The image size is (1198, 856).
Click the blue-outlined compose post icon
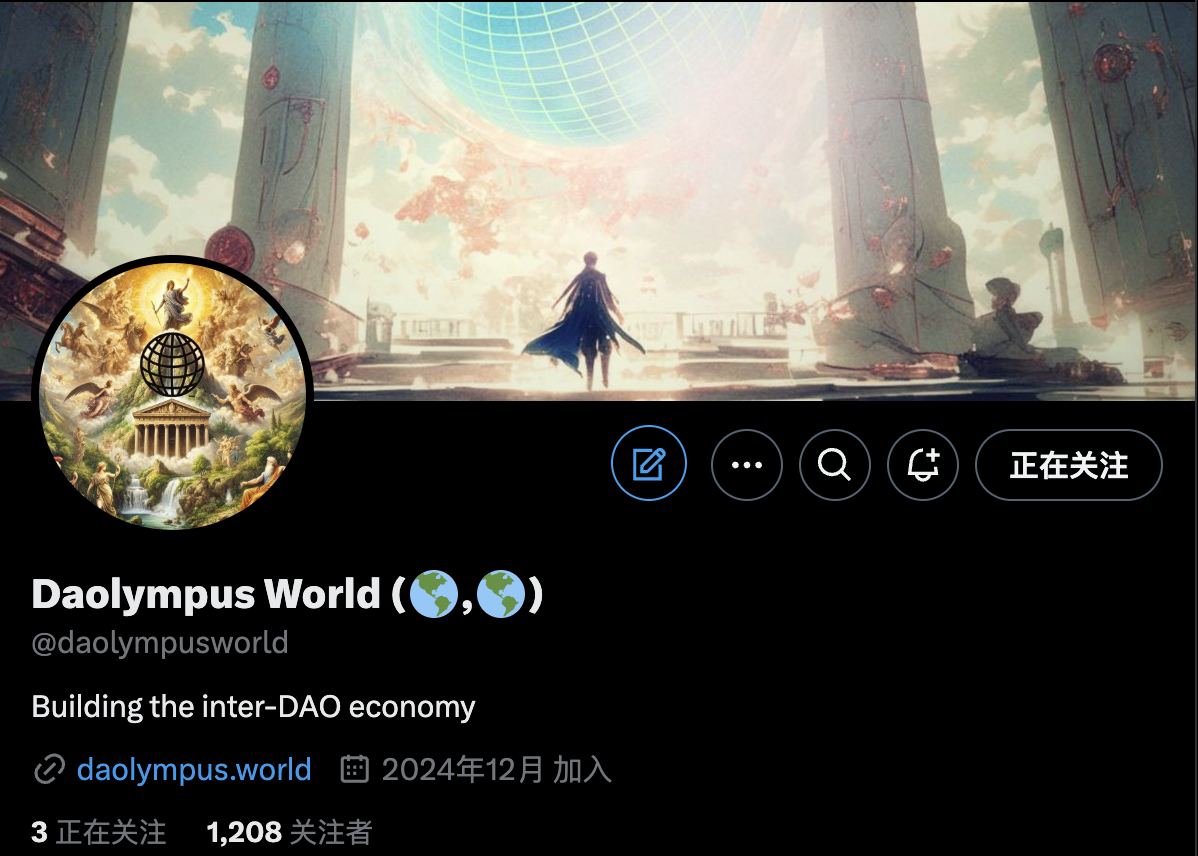[x=649, y=464]
